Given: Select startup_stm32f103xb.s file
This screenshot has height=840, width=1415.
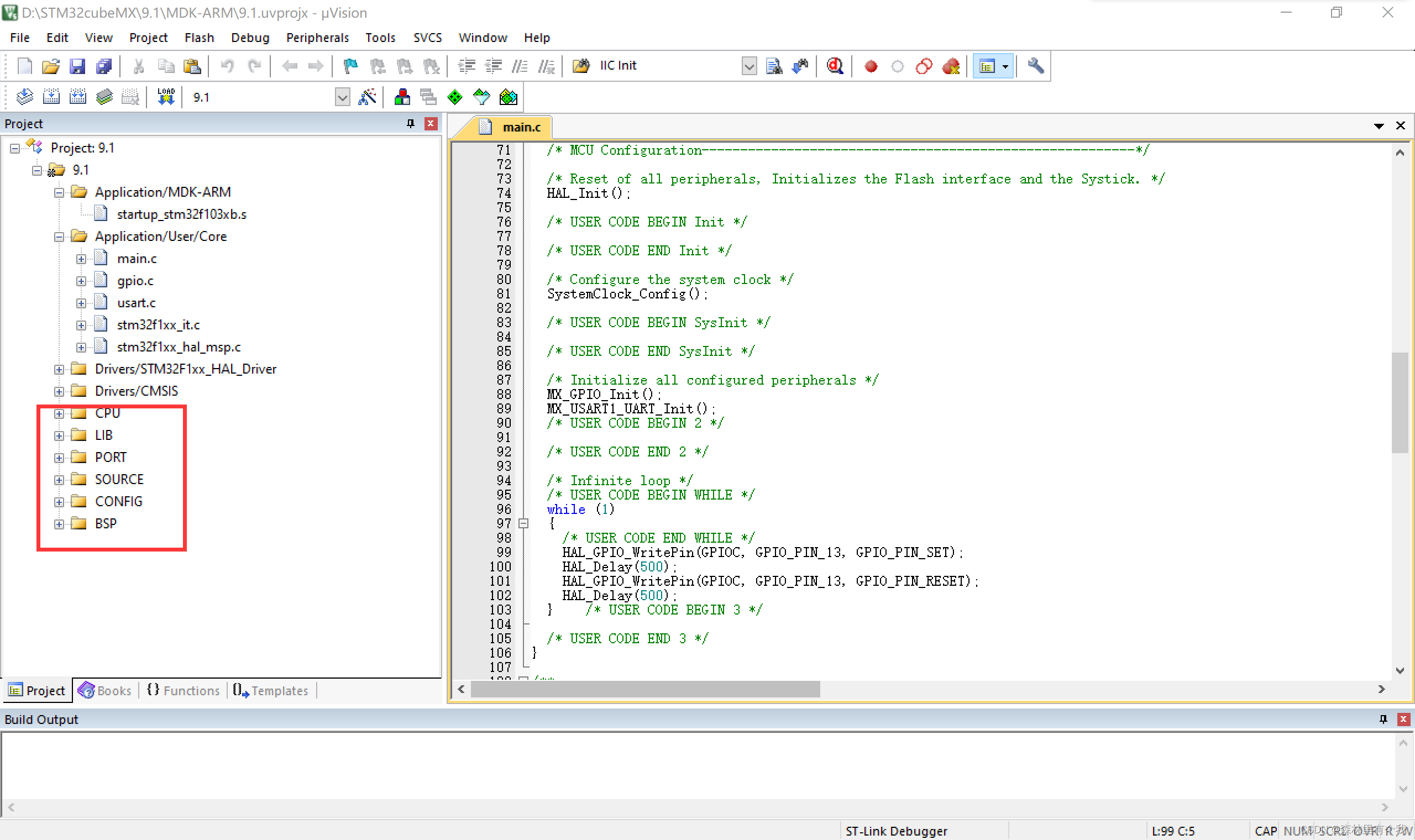Looking at the screenshot, I should 181,214.
